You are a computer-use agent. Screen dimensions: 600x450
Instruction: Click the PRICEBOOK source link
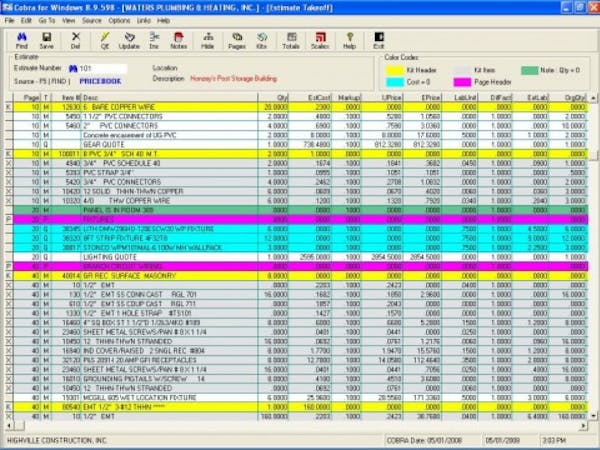tap(100, 81)
